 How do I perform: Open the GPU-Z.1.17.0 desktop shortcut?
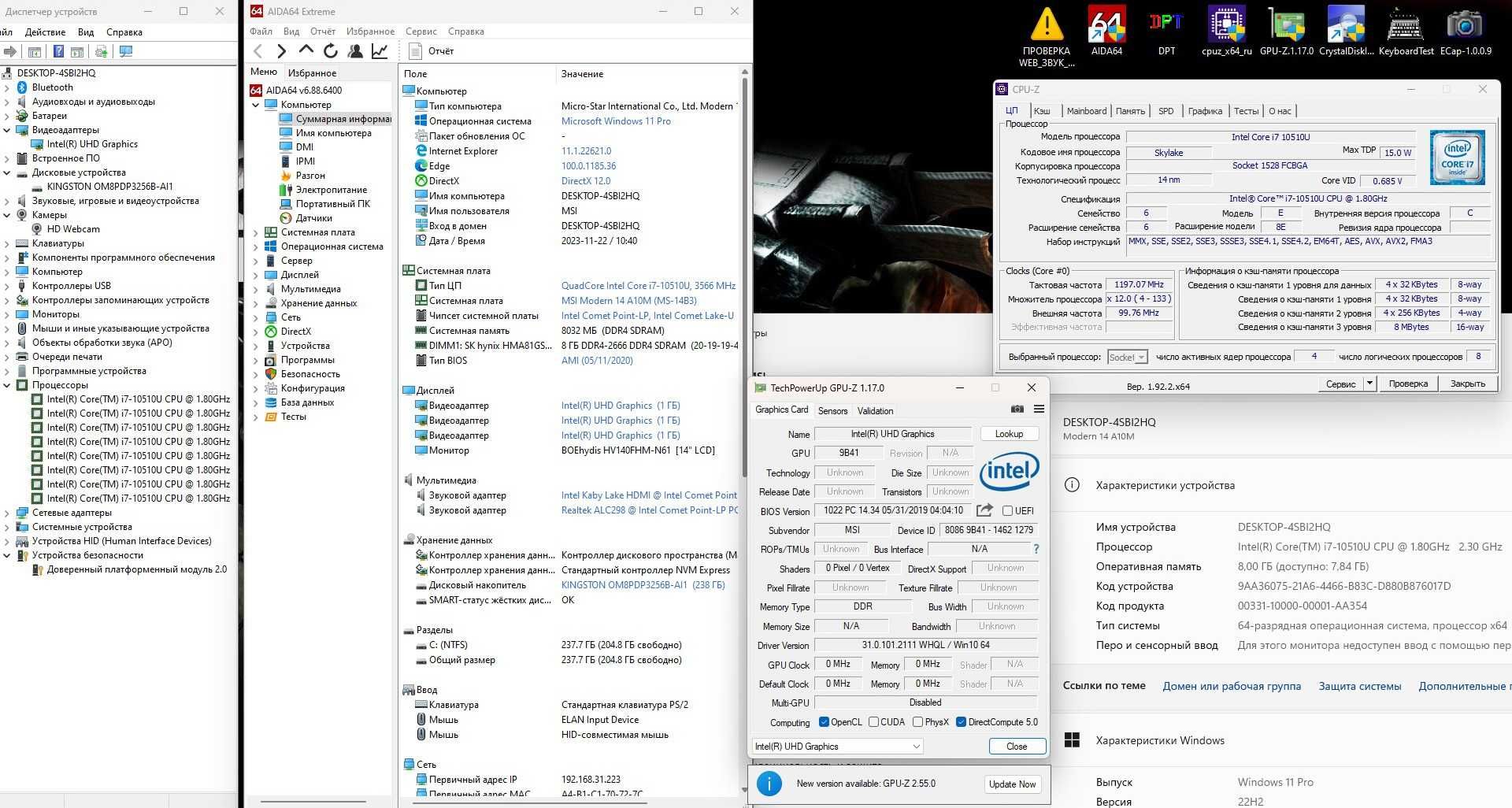pos(1287,31)
